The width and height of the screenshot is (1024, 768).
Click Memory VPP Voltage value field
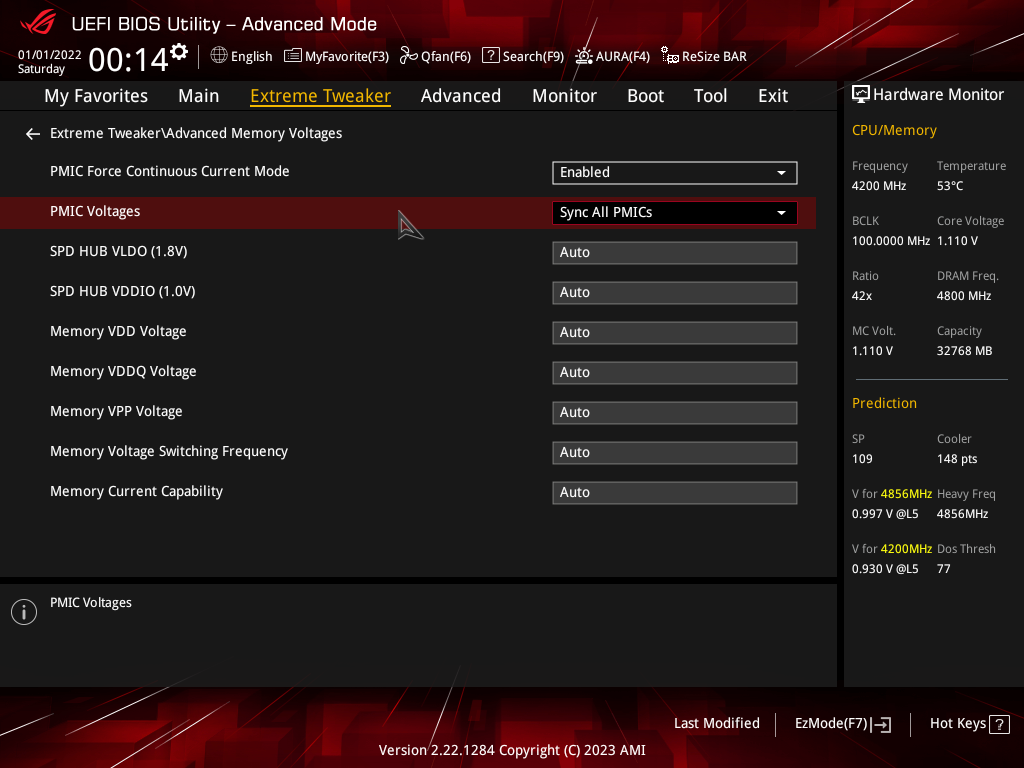coord(675,413)
